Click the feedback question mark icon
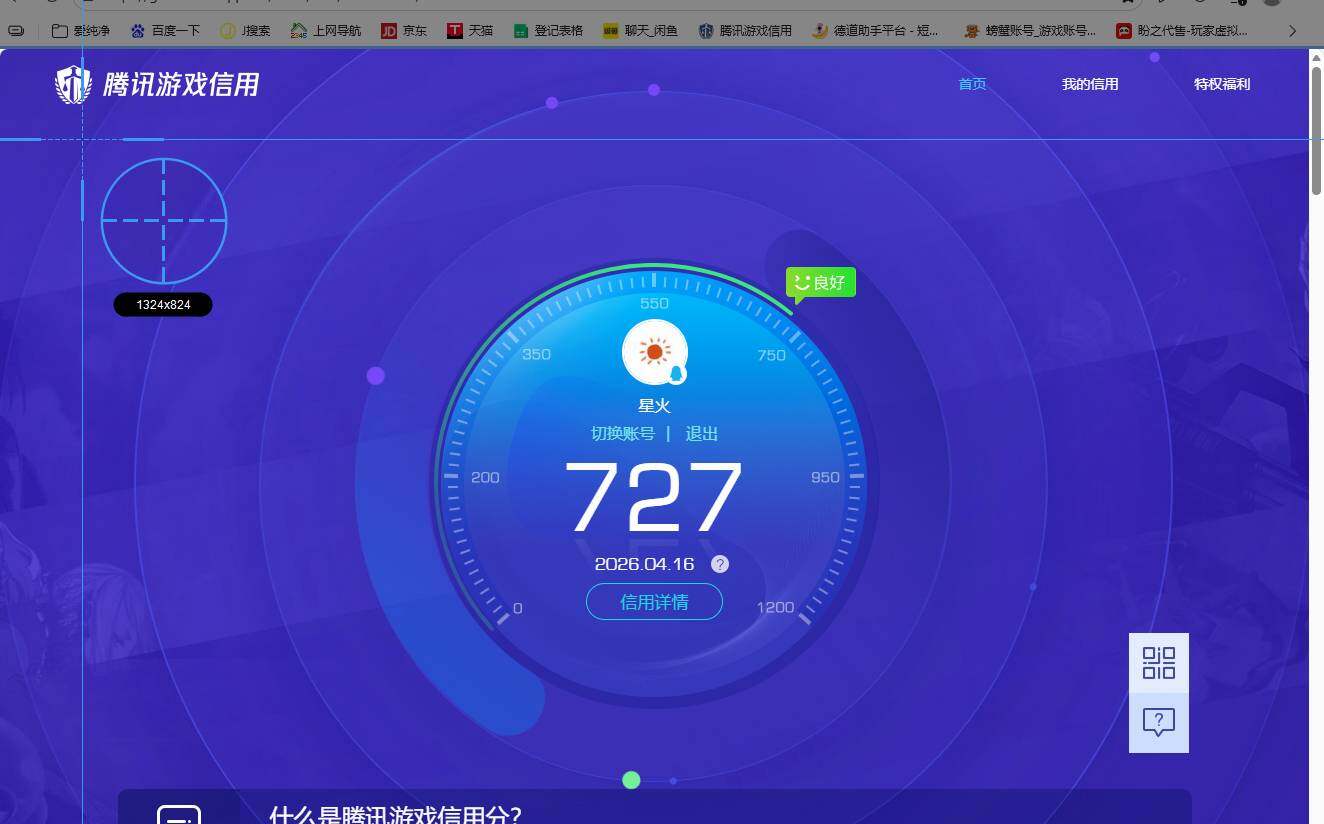 (x=1158, y=720)
